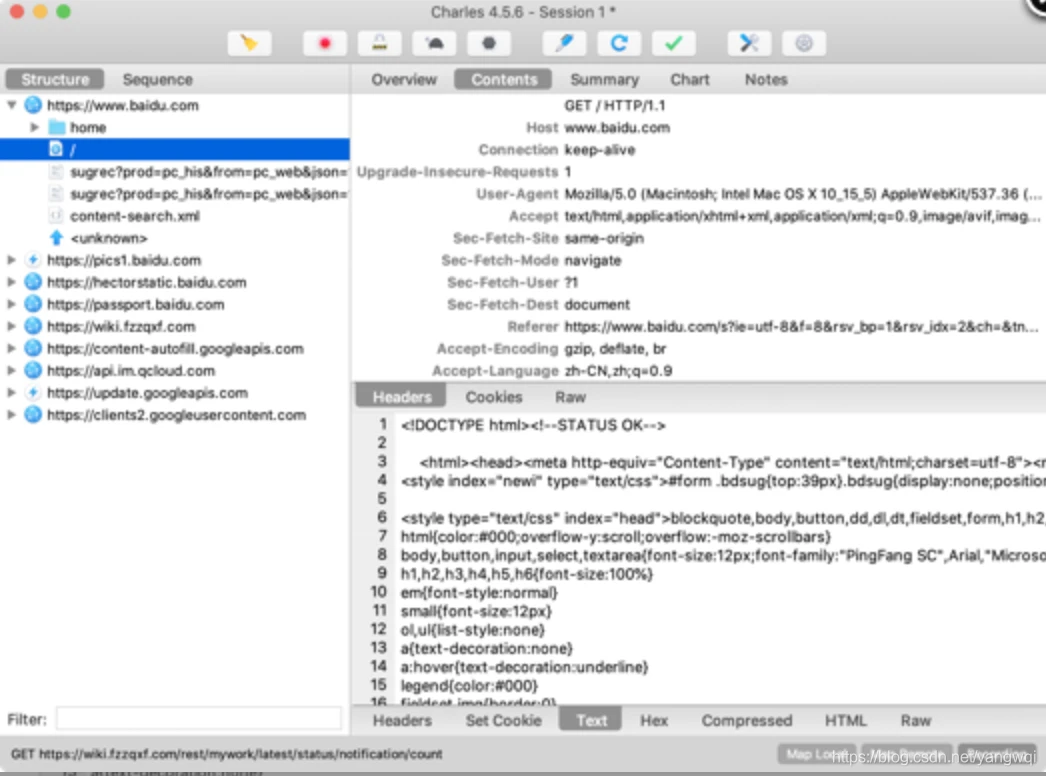Select the Referer header row
The width and height of the screenshot is (1046, 776).
click(x=698, y=326)
